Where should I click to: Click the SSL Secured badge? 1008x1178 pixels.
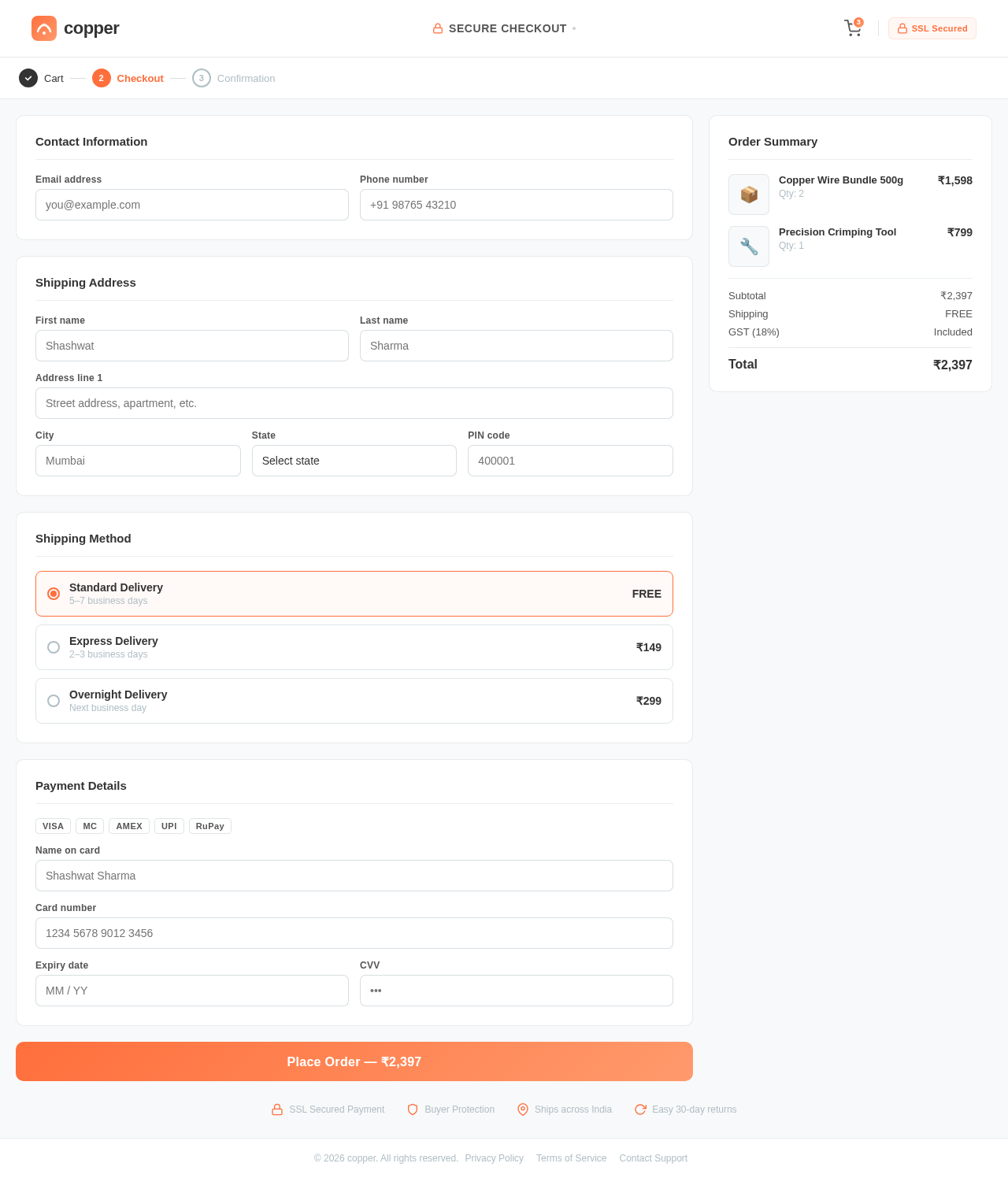coord(932,28)
